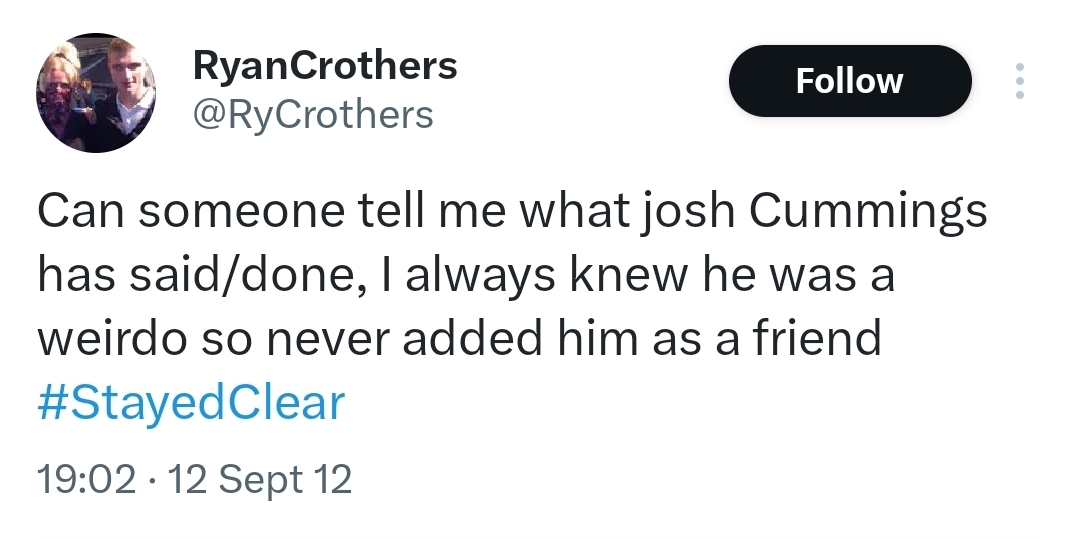Click the word friend in the tweet
This screenshot has width=1080, height=539.
816,339
